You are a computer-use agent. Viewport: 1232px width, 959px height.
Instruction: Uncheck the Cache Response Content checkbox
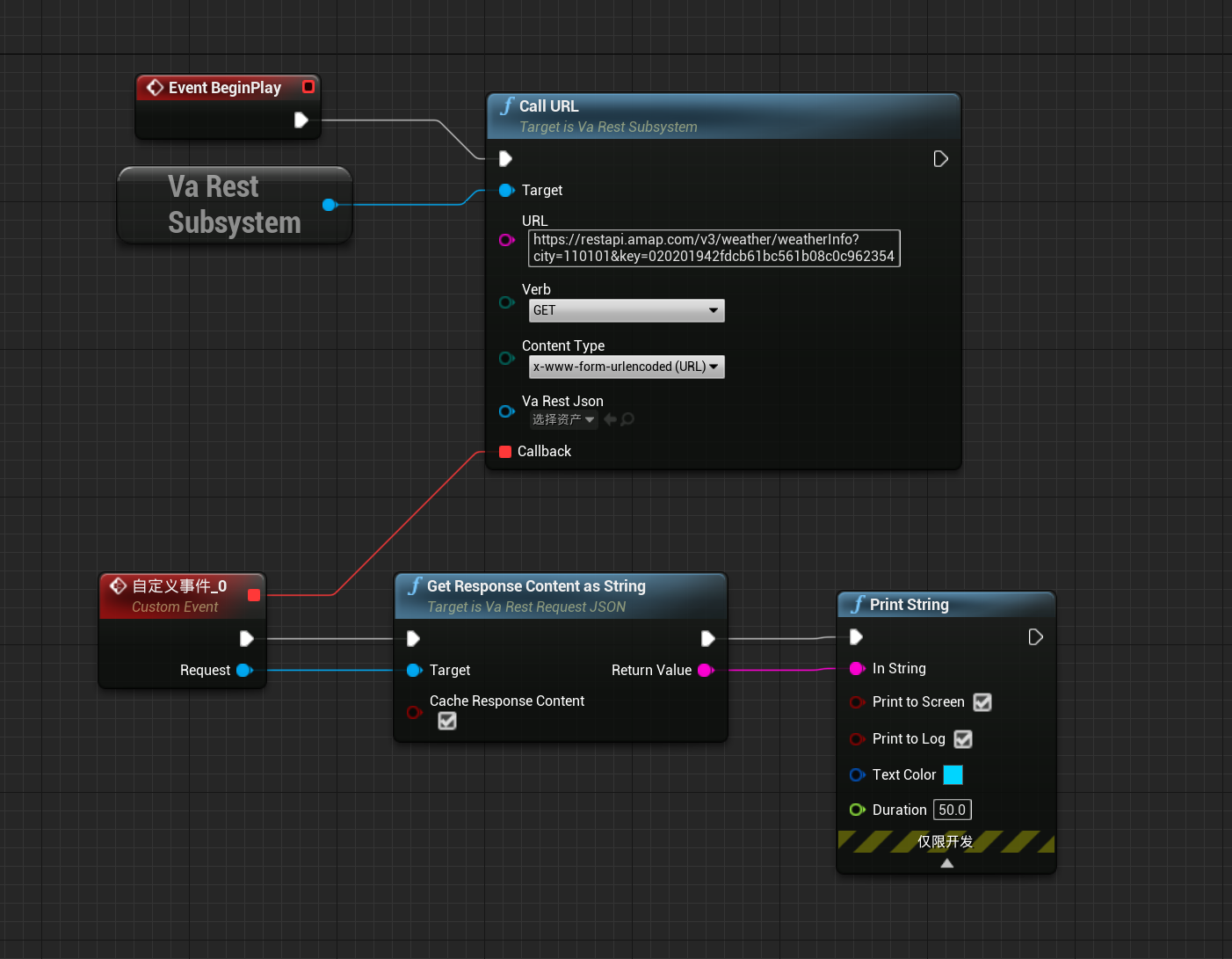(x=447, y=721)
